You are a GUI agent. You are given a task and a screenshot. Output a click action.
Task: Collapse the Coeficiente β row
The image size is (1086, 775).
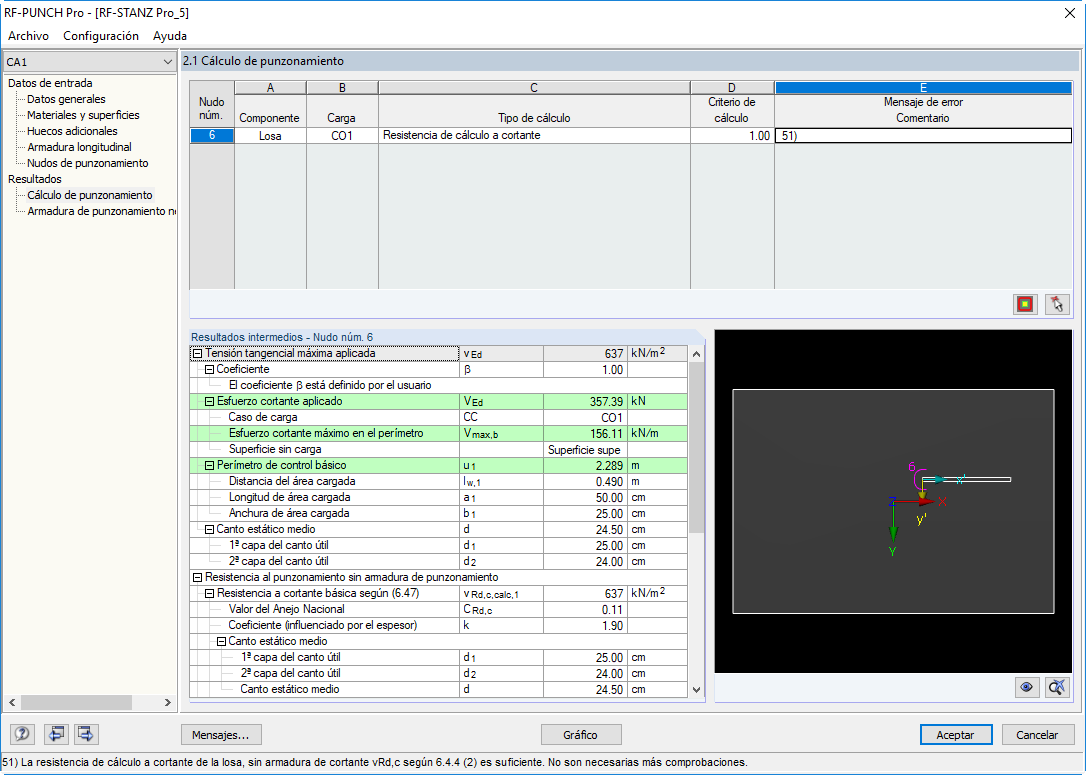[x=209, y=370]
